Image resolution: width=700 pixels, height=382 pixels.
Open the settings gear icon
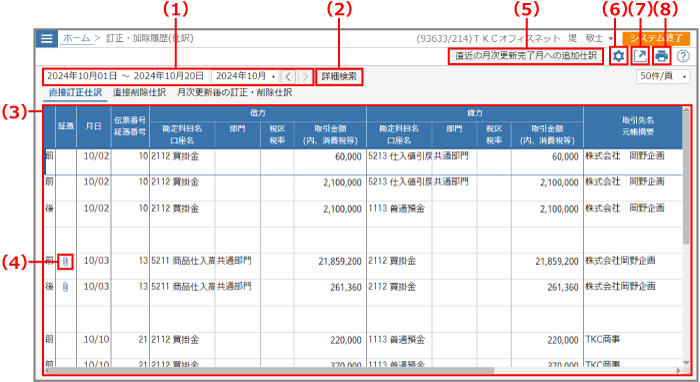coord(618,56)
